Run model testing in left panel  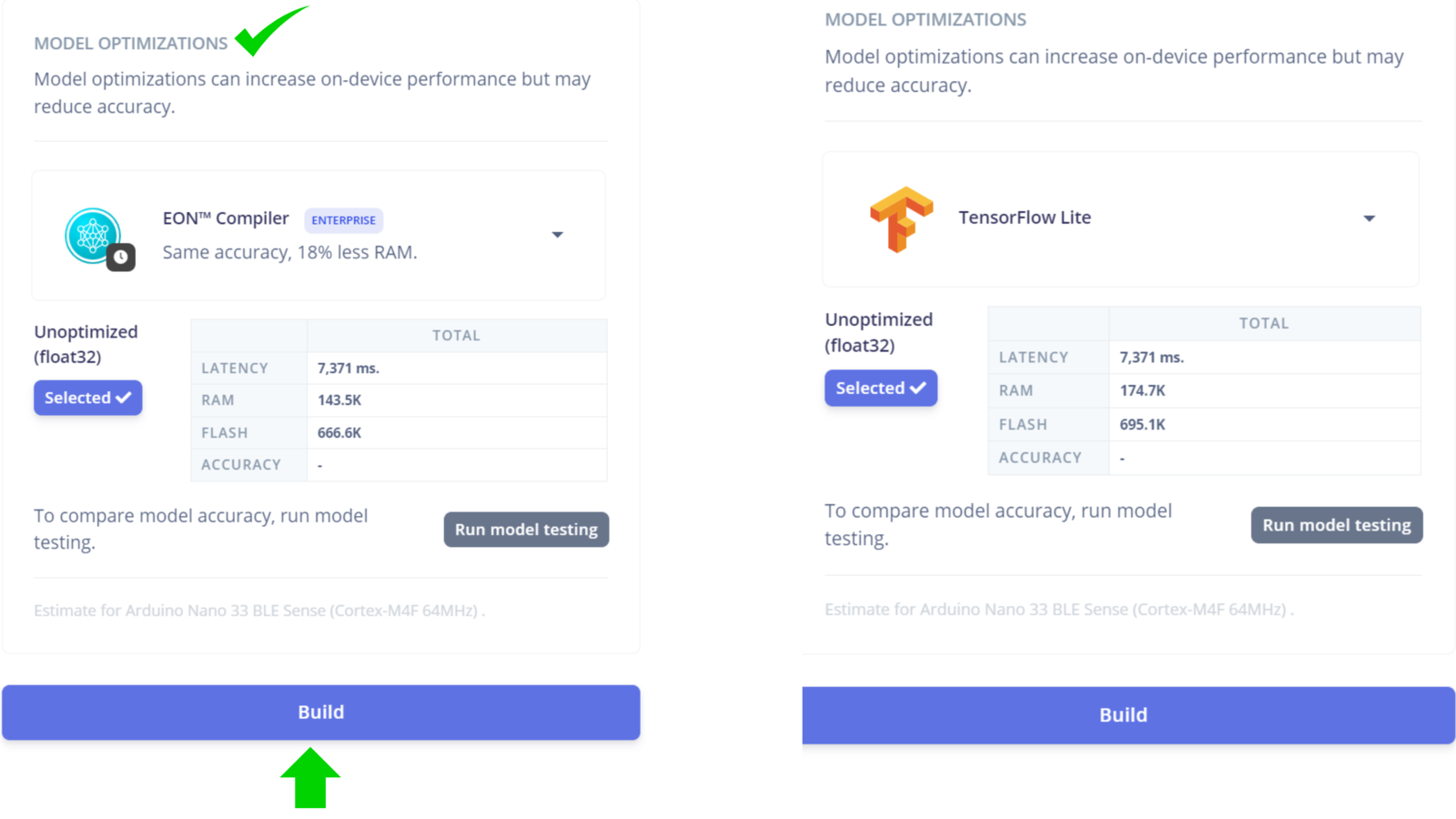[x=526, y=530]
